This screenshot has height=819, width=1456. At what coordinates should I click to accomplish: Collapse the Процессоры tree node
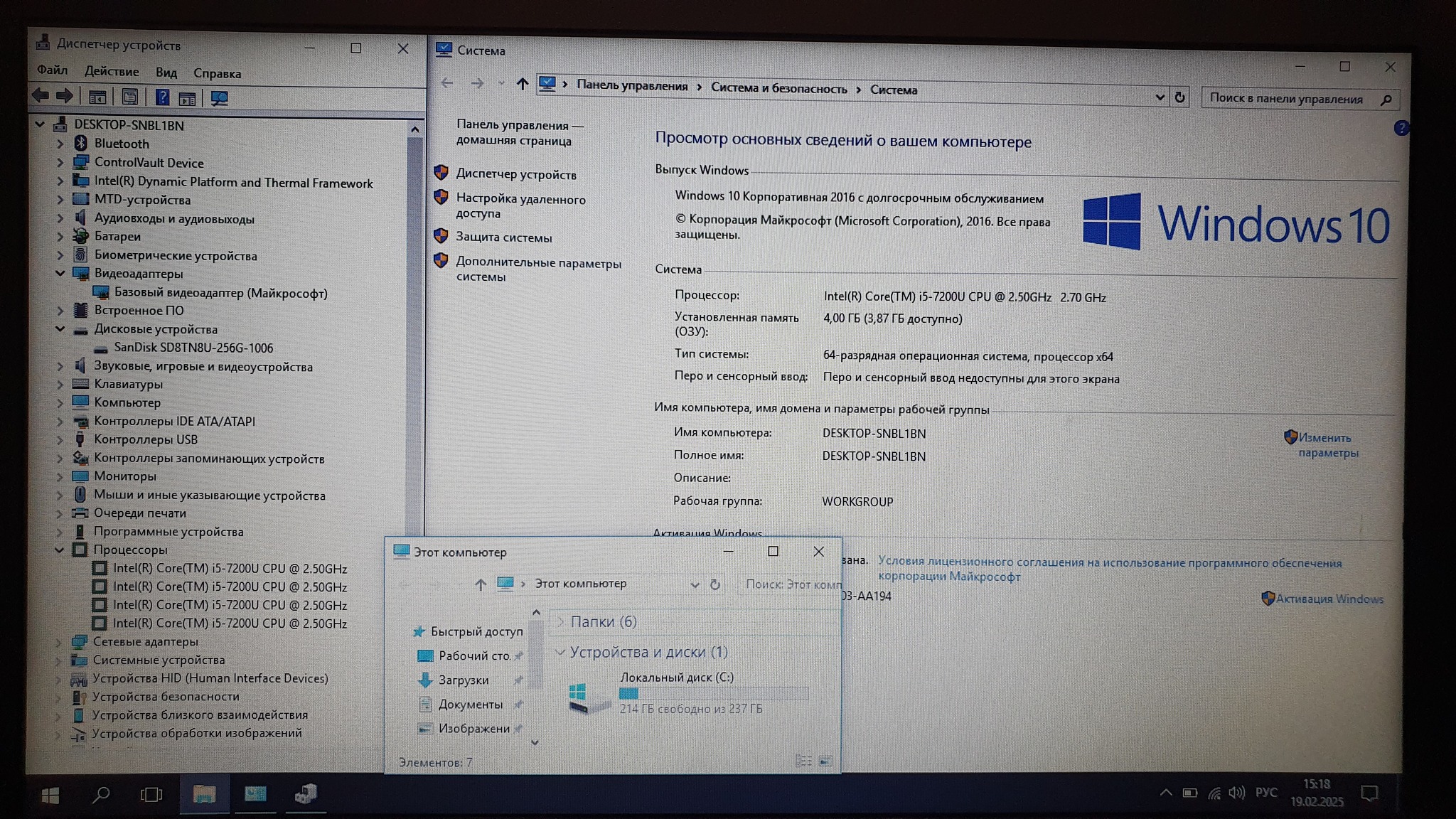(60, 550)
